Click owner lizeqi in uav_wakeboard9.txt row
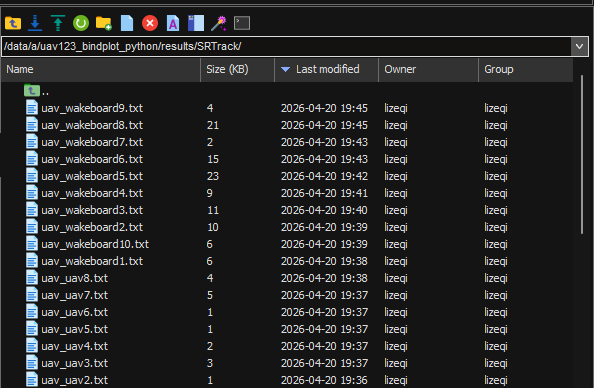Image resolution: width=594 pixels, height=388 pixels. tap(396, 108)
